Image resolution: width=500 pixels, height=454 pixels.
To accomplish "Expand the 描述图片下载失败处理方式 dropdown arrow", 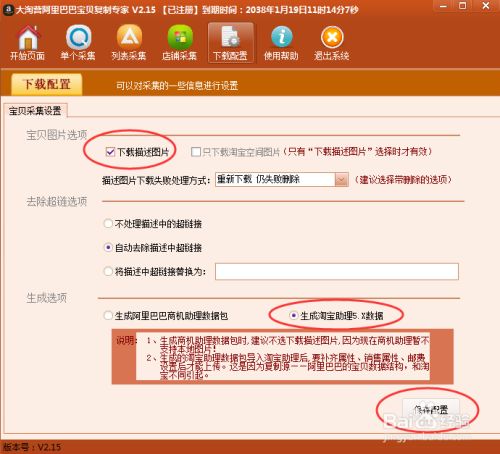I will [x=341, y=180].
